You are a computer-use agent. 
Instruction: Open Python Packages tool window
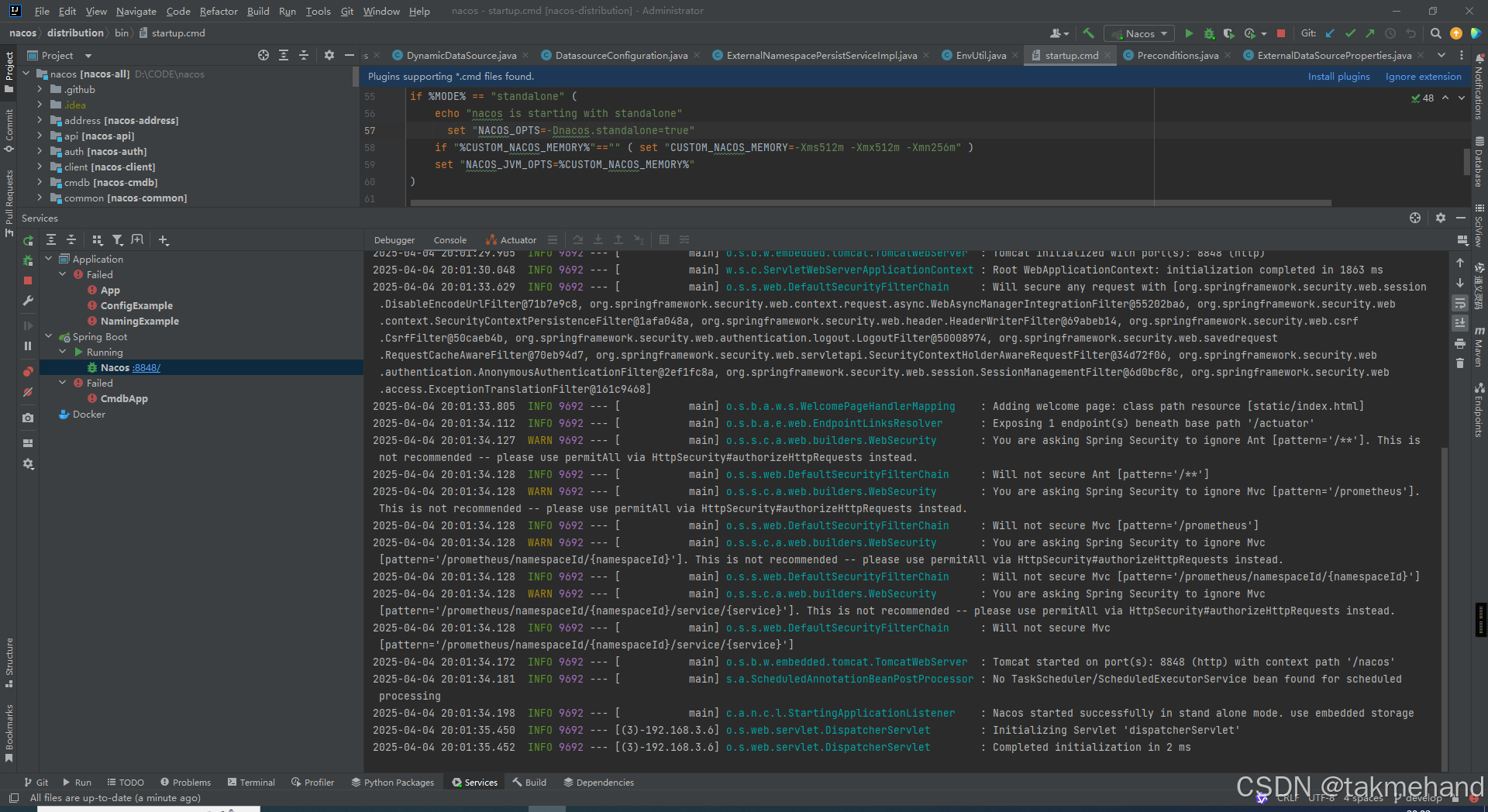(x=392, y=783)
